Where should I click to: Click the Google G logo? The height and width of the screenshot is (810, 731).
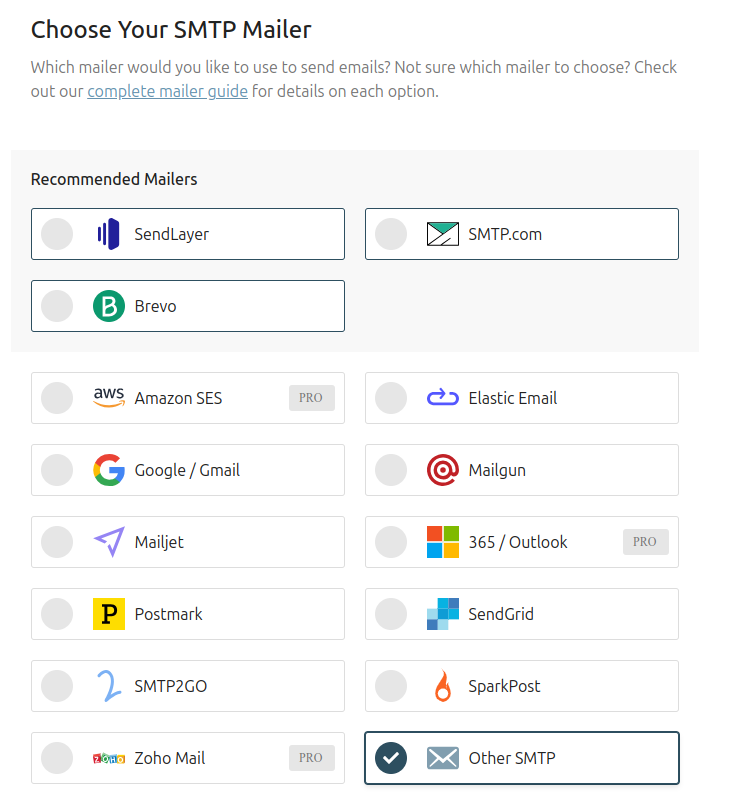pyautogui.click(x=109, y=470)
